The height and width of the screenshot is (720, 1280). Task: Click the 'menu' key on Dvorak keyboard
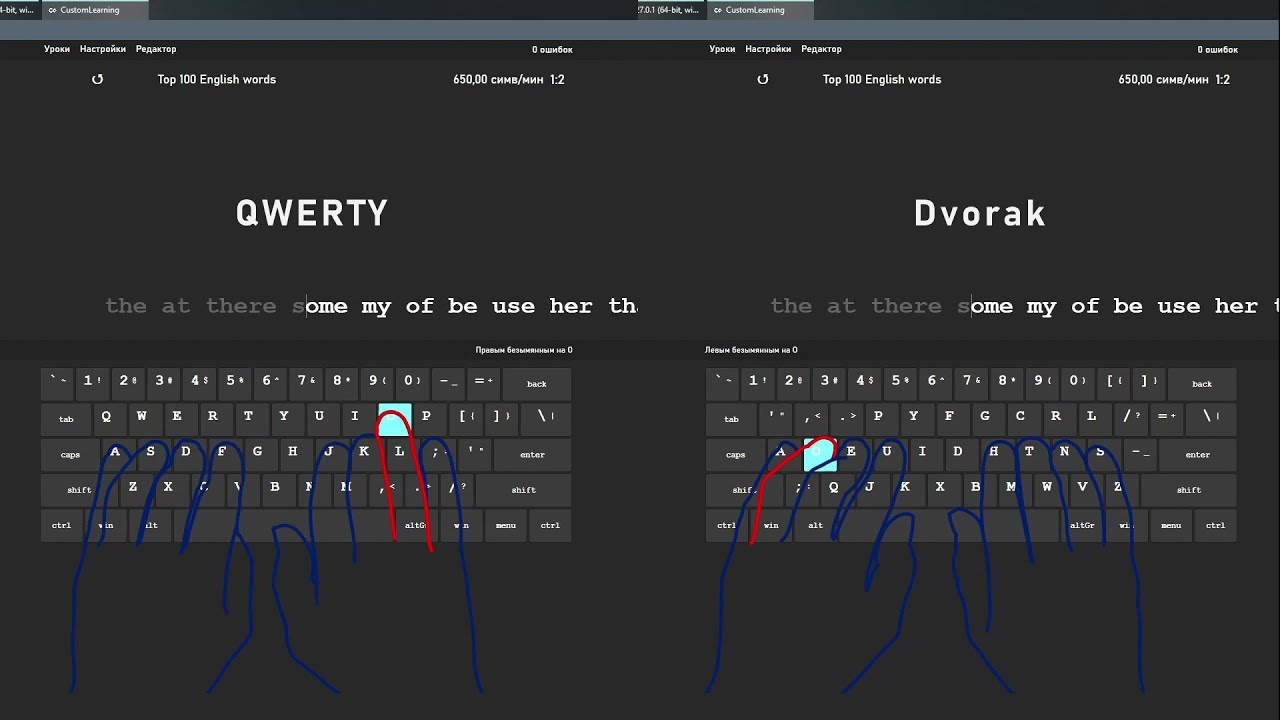pos(1171,525)
